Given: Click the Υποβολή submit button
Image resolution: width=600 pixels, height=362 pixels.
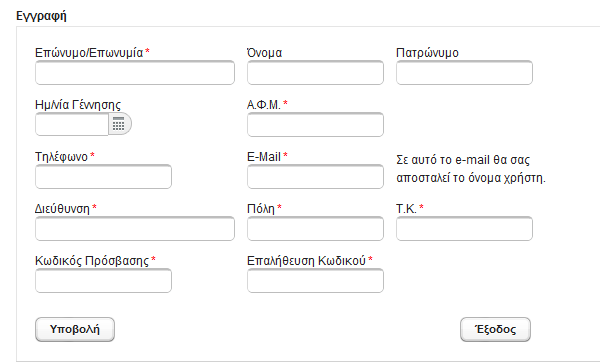Looking at the screenshot, I should tap(75, 329).
